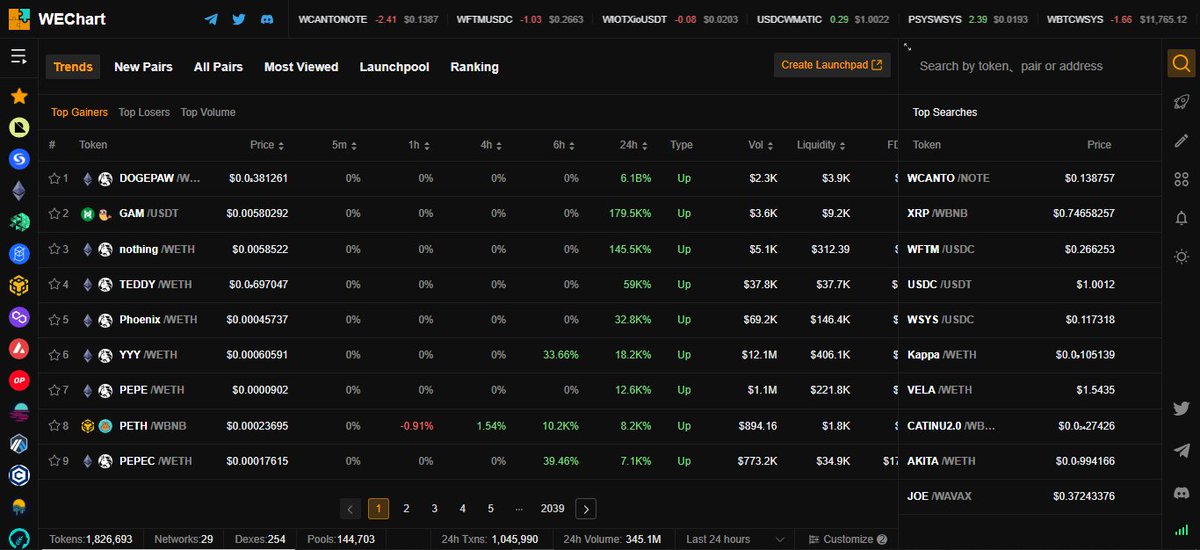Sort table by Vol column
The width and height of the screenshot is (1200, 550).
click(x=762, y=145)
